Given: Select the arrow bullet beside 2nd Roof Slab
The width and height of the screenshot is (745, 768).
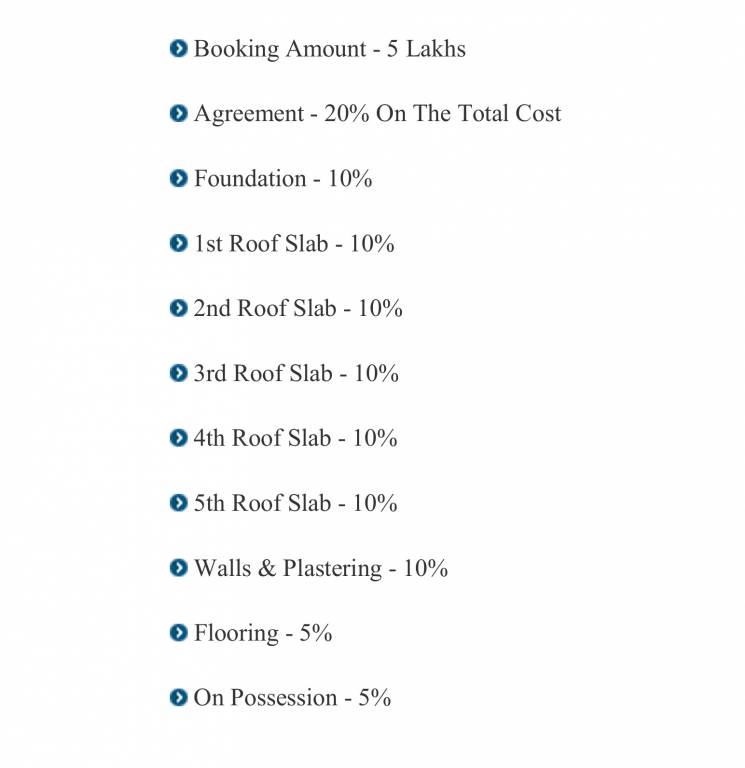Looking at the screenshot, I should click(179, 308).
